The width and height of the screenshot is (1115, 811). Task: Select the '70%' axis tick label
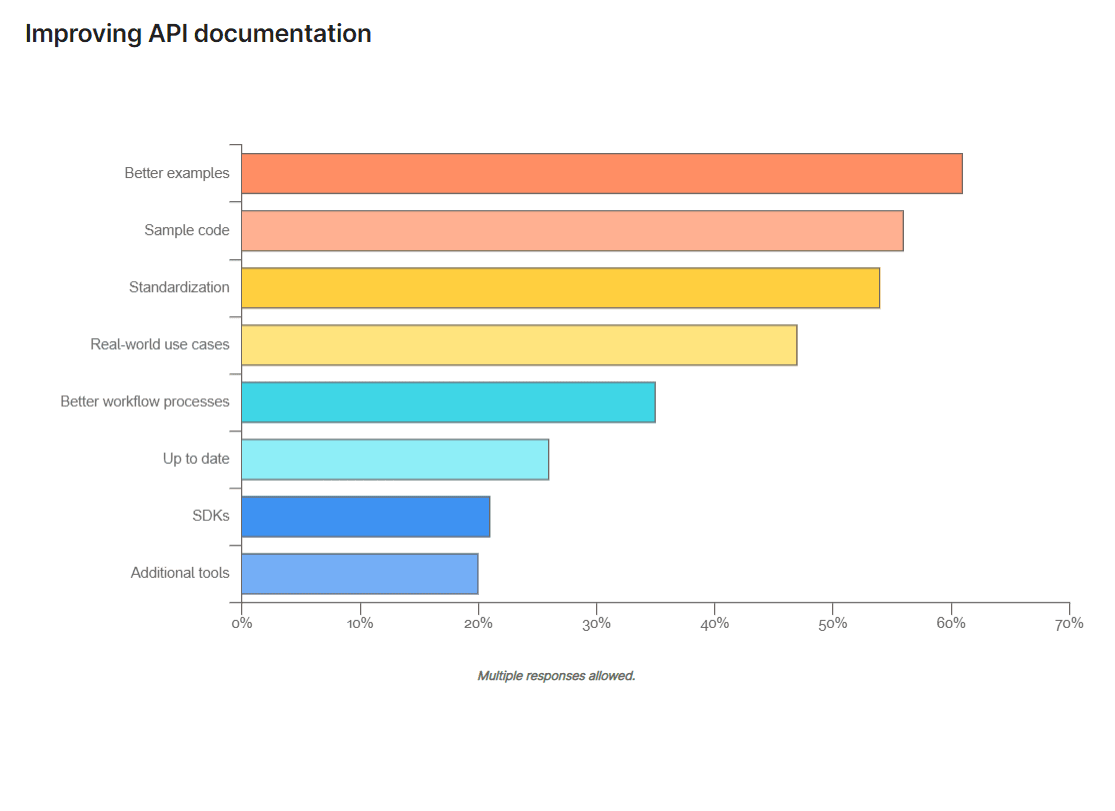(1069, 622)
